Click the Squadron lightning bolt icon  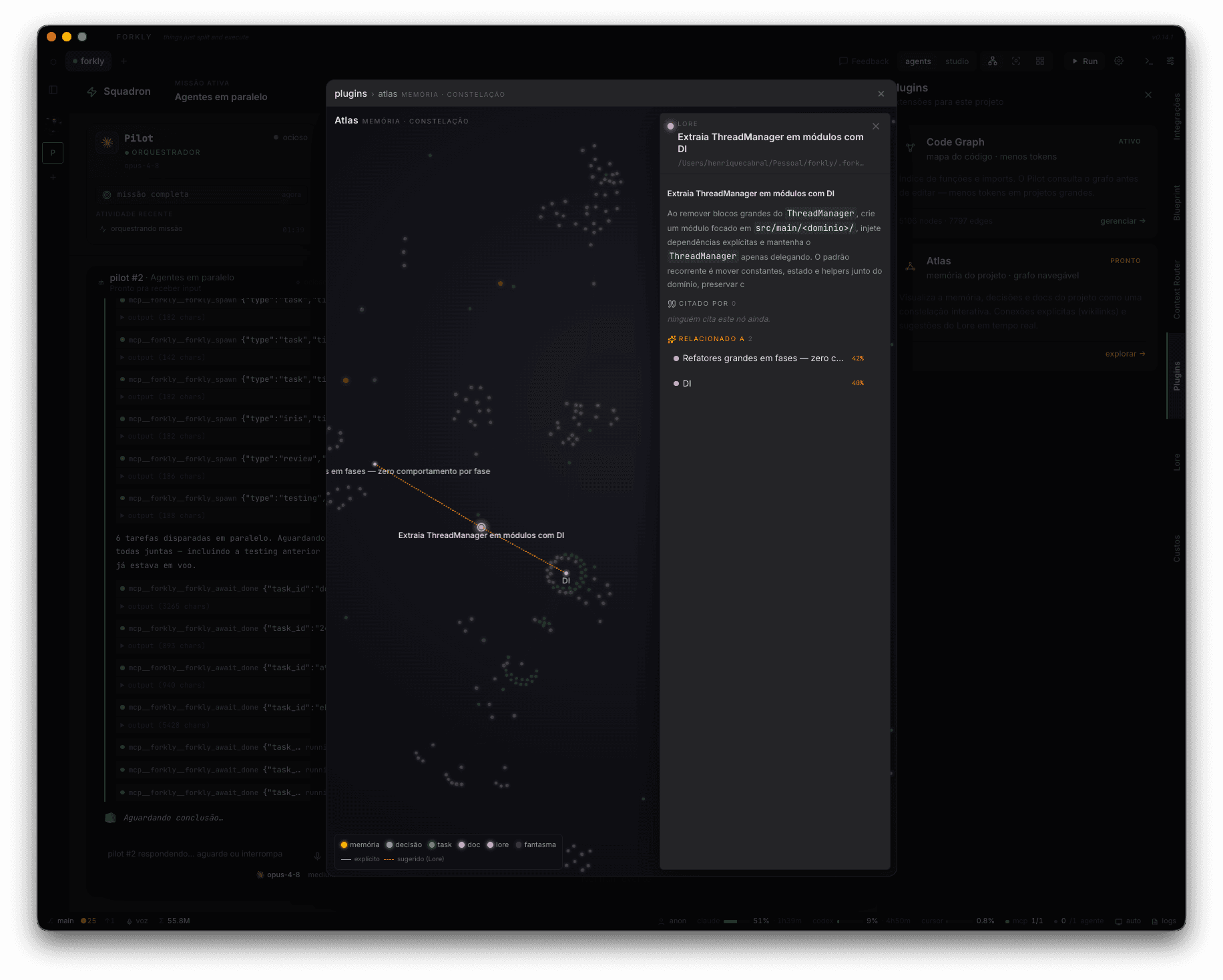click(x=92, y=91)
